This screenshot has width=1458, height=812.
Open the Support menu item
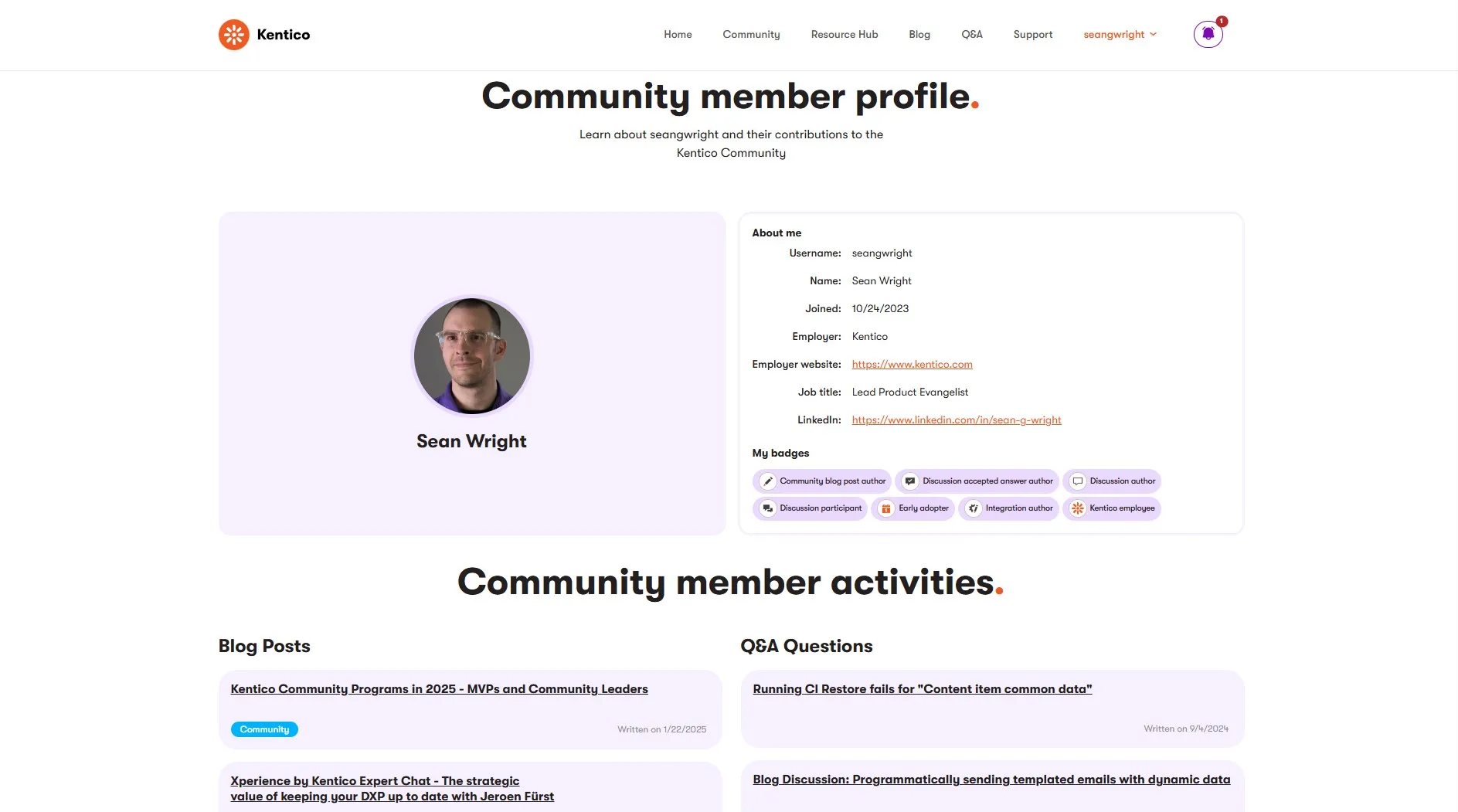1033,35
